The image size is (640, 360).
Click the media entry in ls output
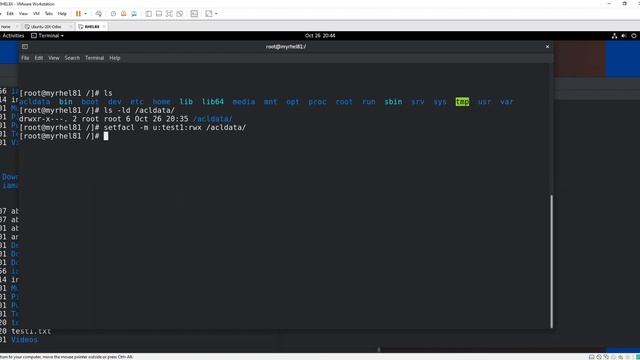(244, 102)
